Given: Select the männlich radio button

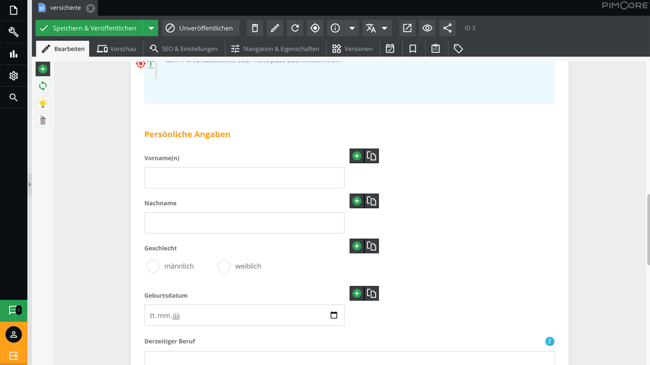Looking at the screenshot, I should [153, 266].
